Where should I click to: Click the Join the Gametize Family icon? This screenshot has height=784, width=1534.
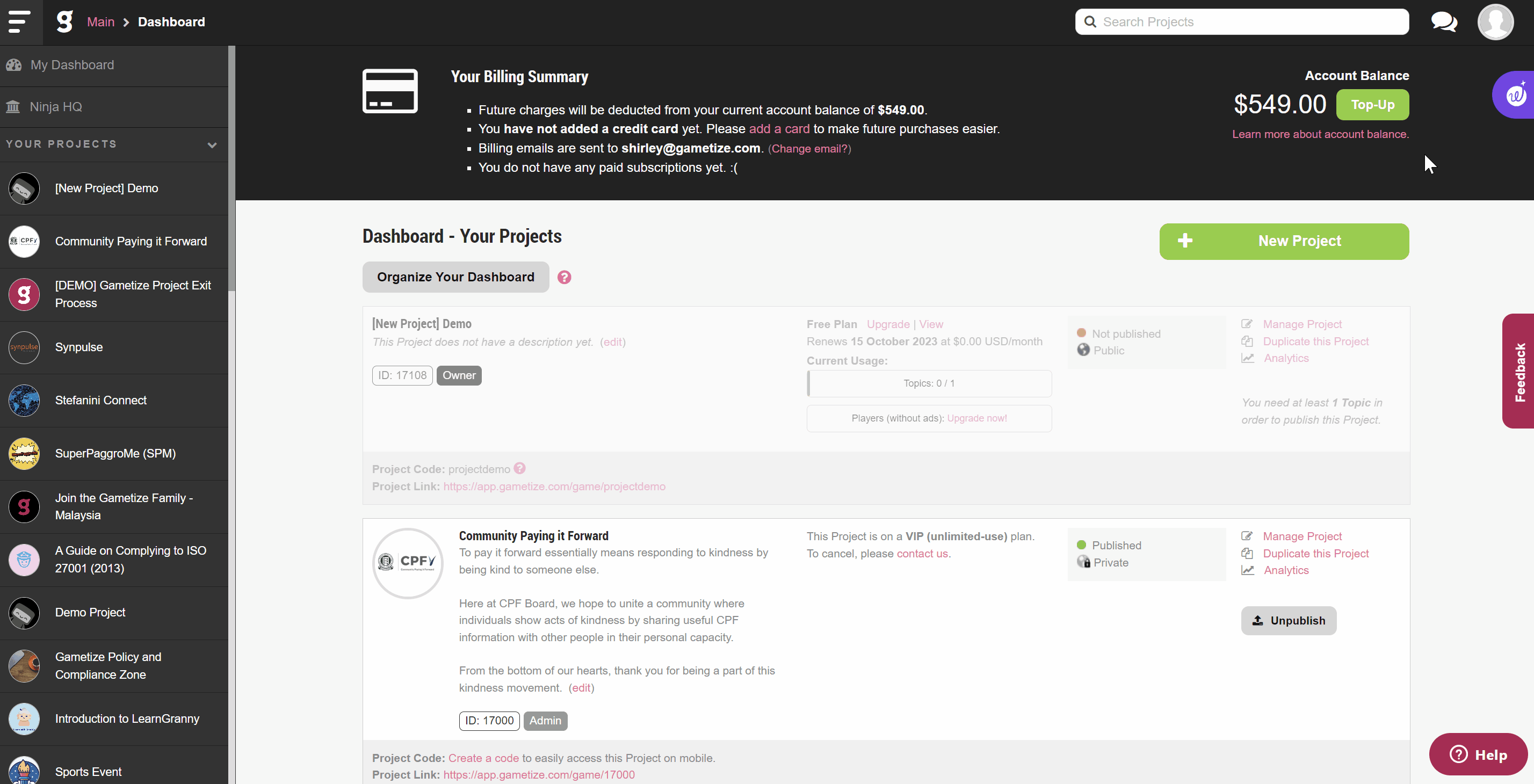point(24,506)
